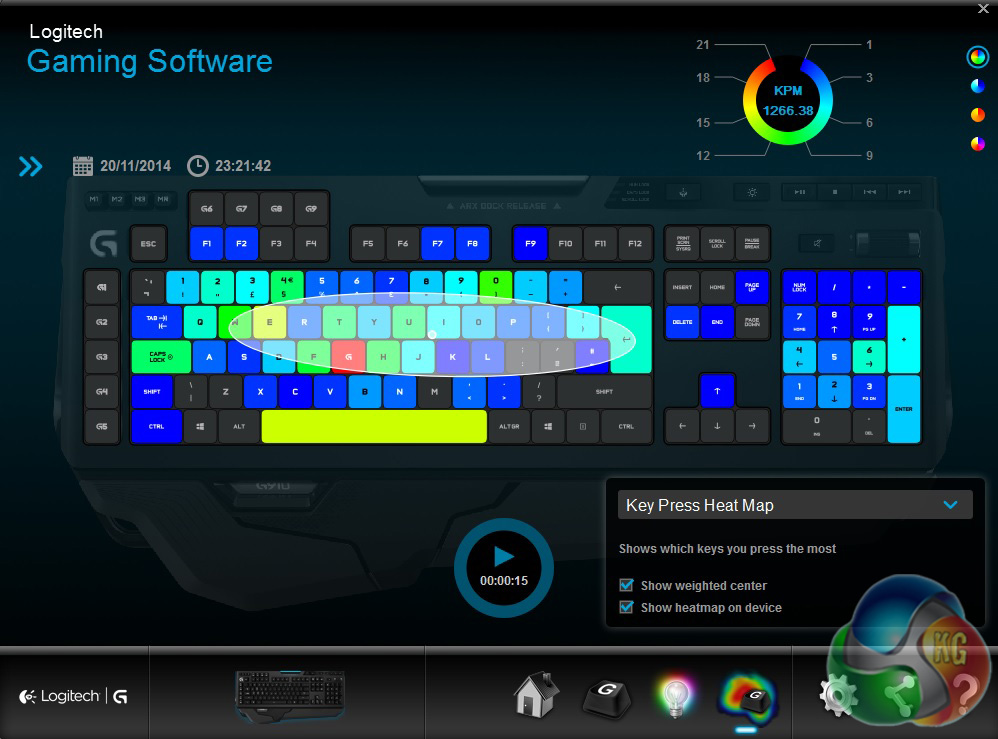Click the calendar date icon
Image resolution: width=998 pixels, height=739 pixels.
pos(83,165)
